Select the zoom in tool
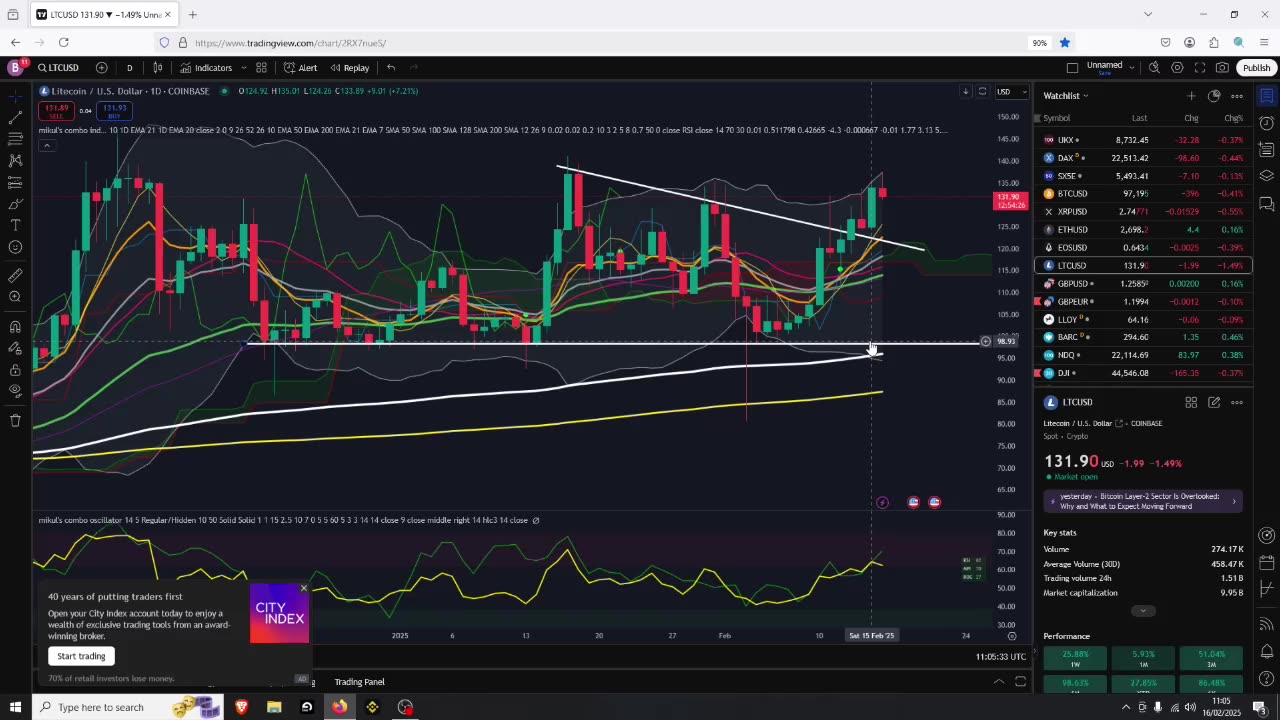Screen dimensions: 1280x720 point(15,297)
